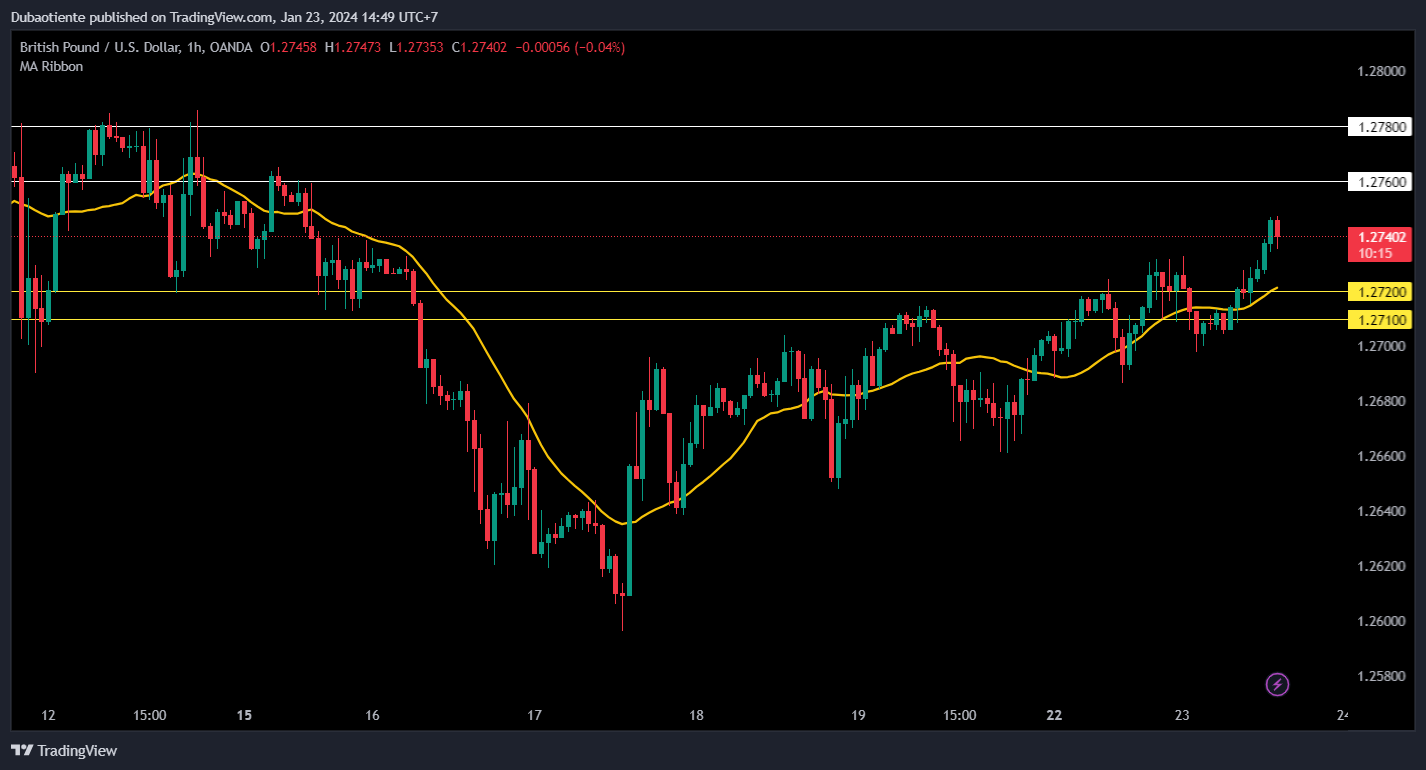Viewport: 1426px width, 770px height.
Task: Click the OANDA source label in the chart header
Action: coord(232,47)
